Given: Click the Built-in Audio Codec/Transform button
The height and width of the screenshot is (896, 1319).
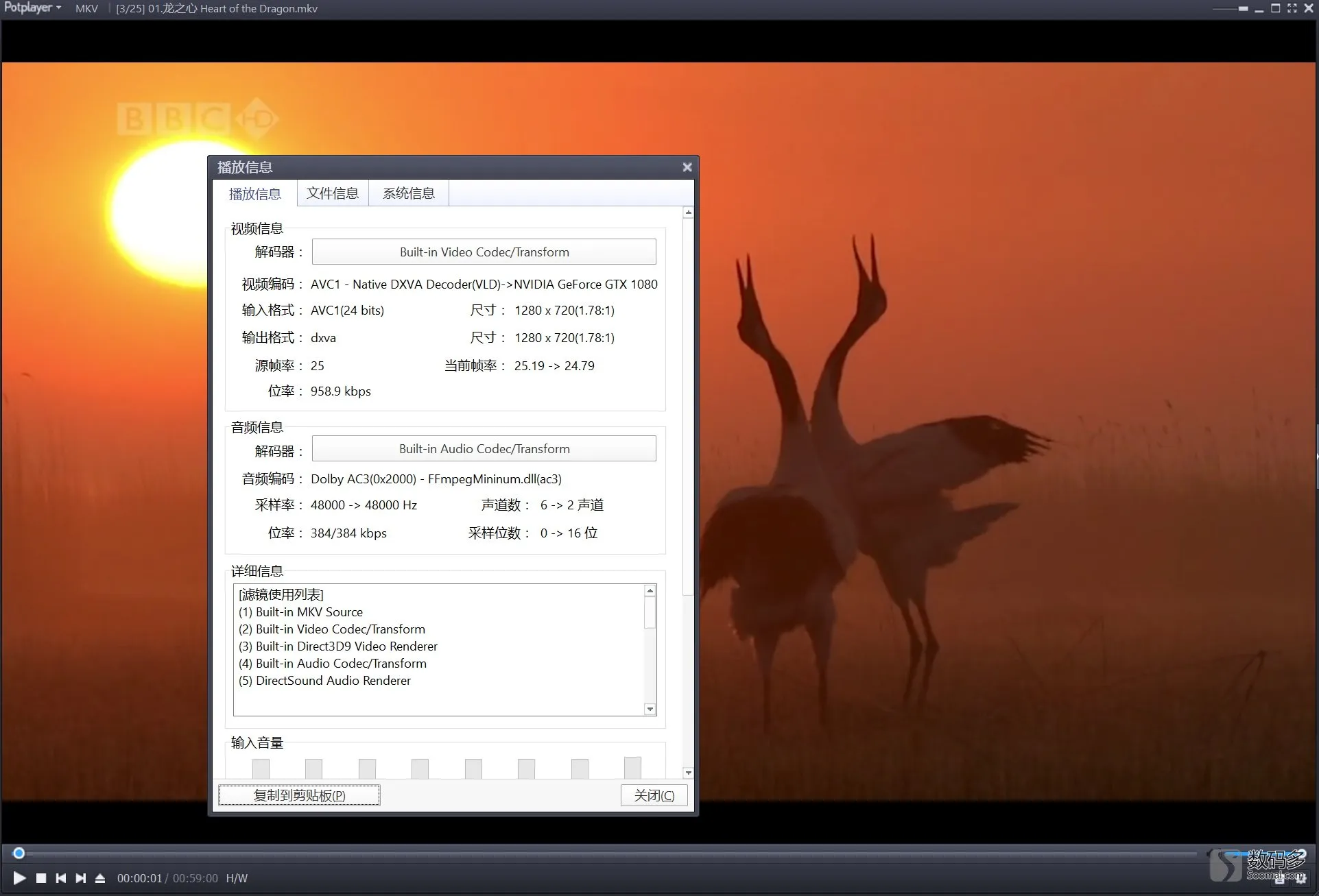Looking at the screenshot, I should click(484, 448).
